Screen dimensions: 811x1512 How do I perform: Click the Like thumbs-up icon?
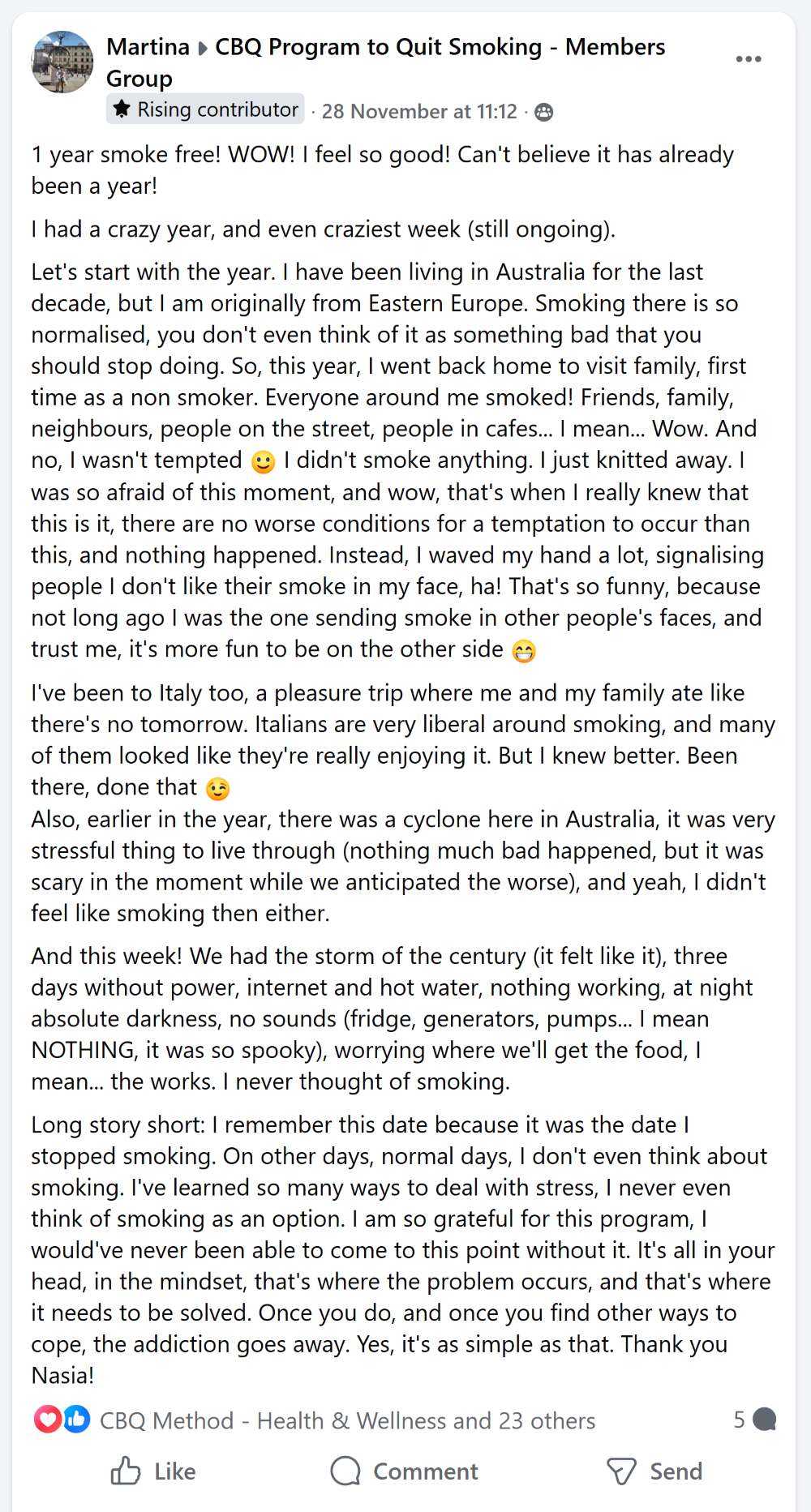point(127,1471)
